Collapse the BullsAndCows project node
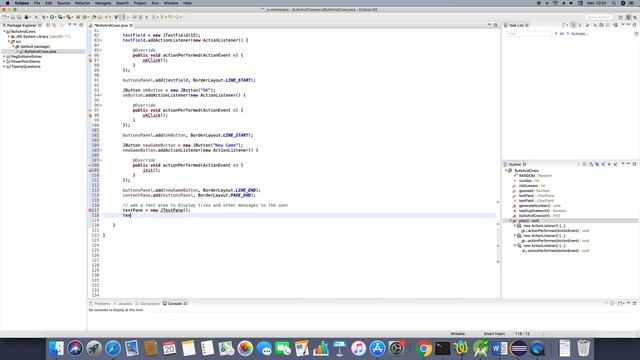Viewport: 640px width, 360px height. pos(4,31)
